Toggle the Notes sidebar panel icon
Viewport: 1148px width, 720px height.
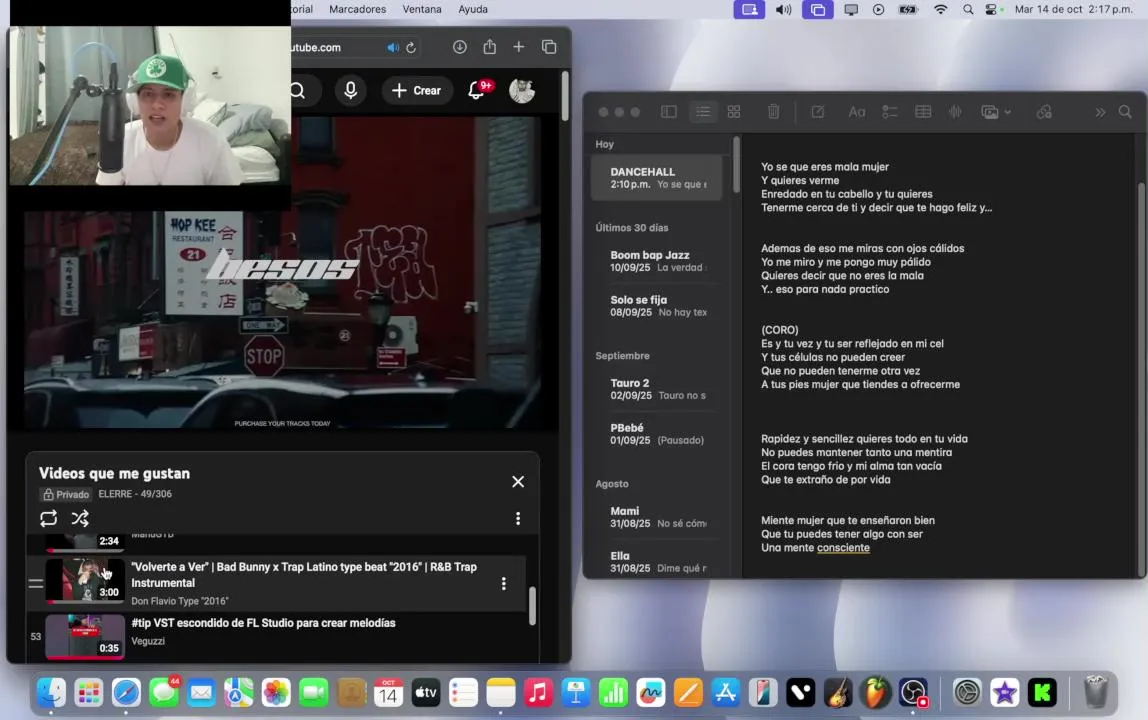point(668,112)
